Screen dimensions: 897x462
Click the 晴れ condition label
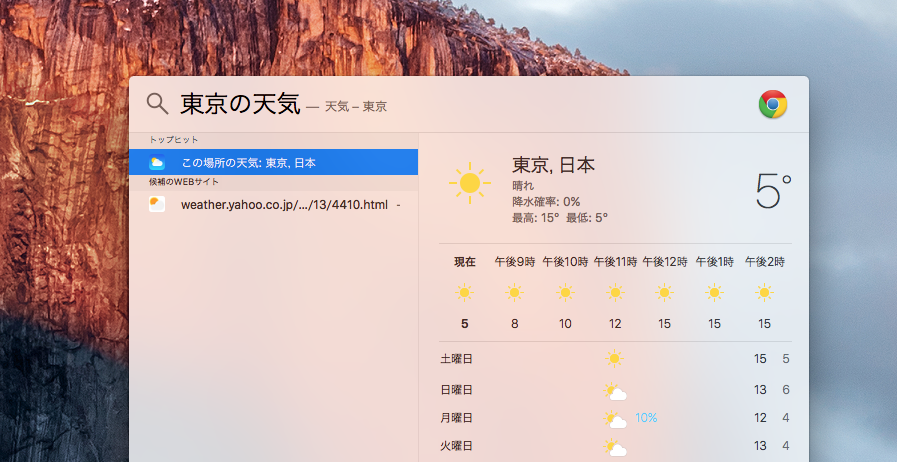click(523, 186)
